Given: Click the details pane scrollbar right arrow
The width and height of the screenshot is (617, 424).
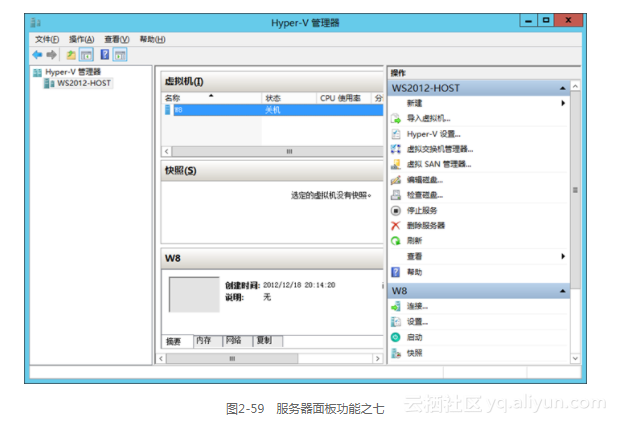Looking at the screenshot, I should [378, 359].
